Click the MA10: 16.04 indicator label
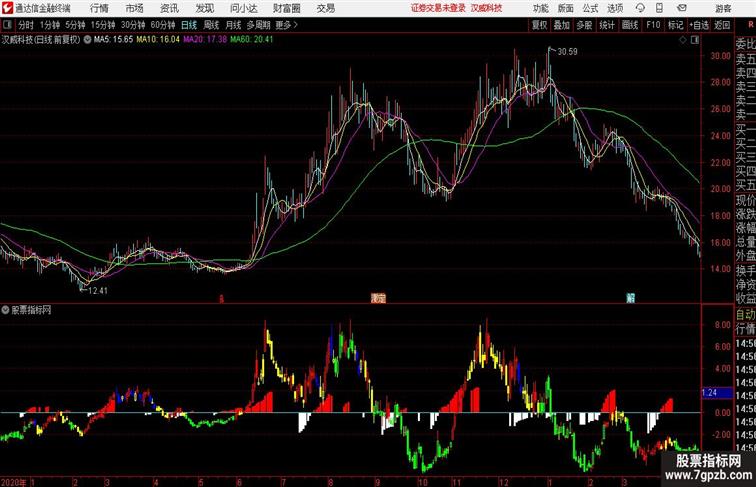The width and height of the screenshot is (756, 487). pos(158,40)
